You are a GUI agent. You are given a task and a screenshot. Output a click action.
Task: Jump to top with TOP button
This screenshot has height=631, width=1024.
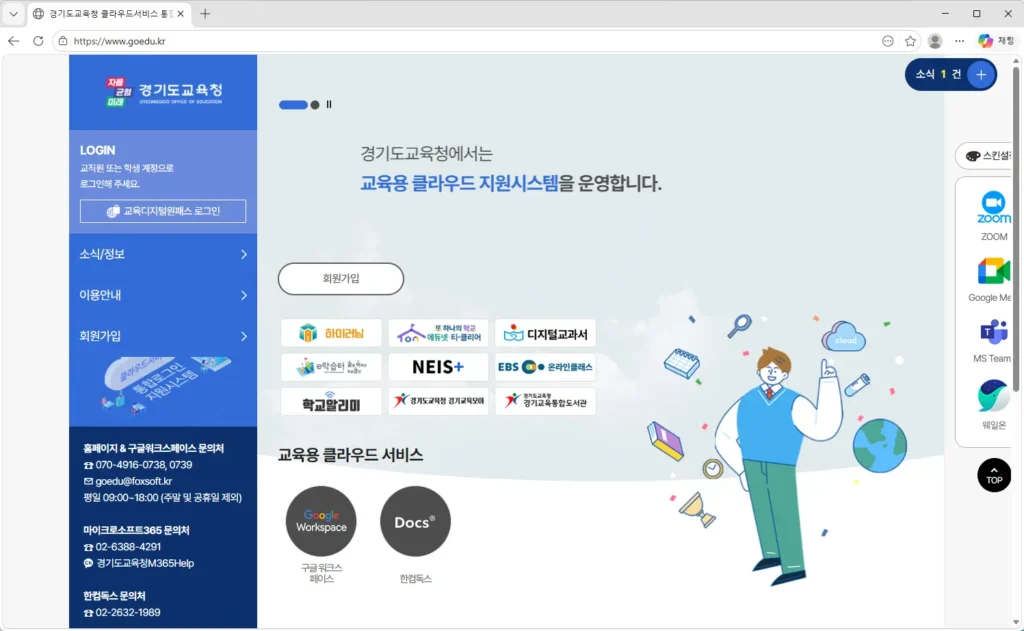pos(994,475)
